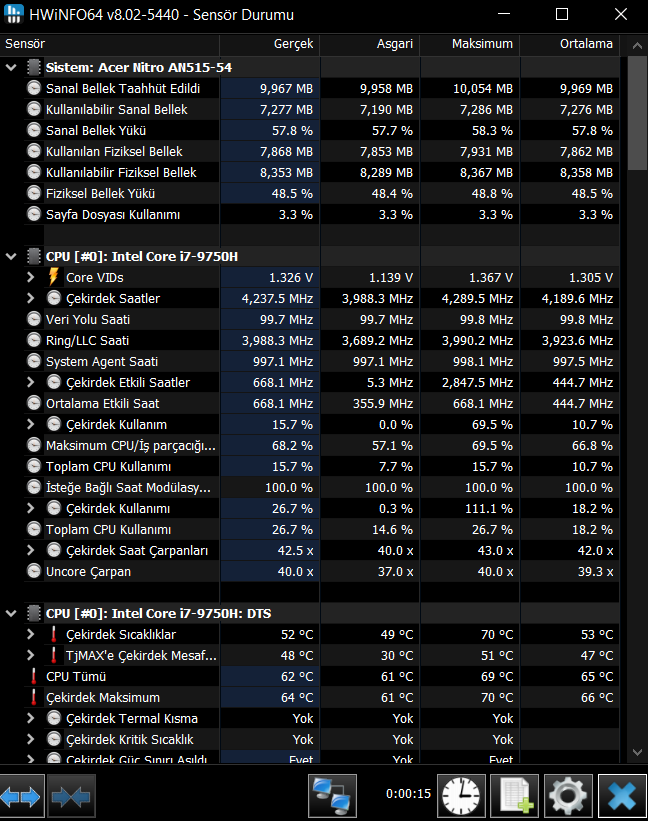Open sensor settings gear icon
This screenshot has width=648, height=821.
(568, 796)
